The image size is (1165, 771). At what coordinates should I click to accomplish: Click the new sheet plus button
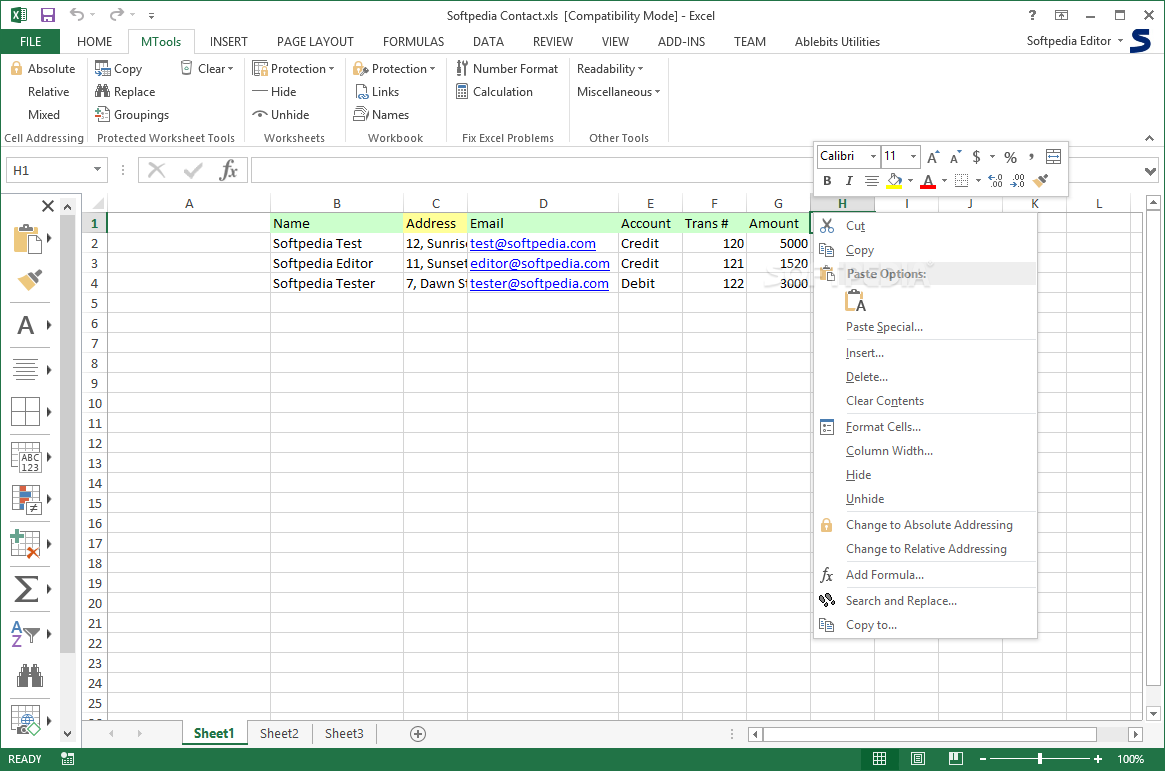coord(418,734)
